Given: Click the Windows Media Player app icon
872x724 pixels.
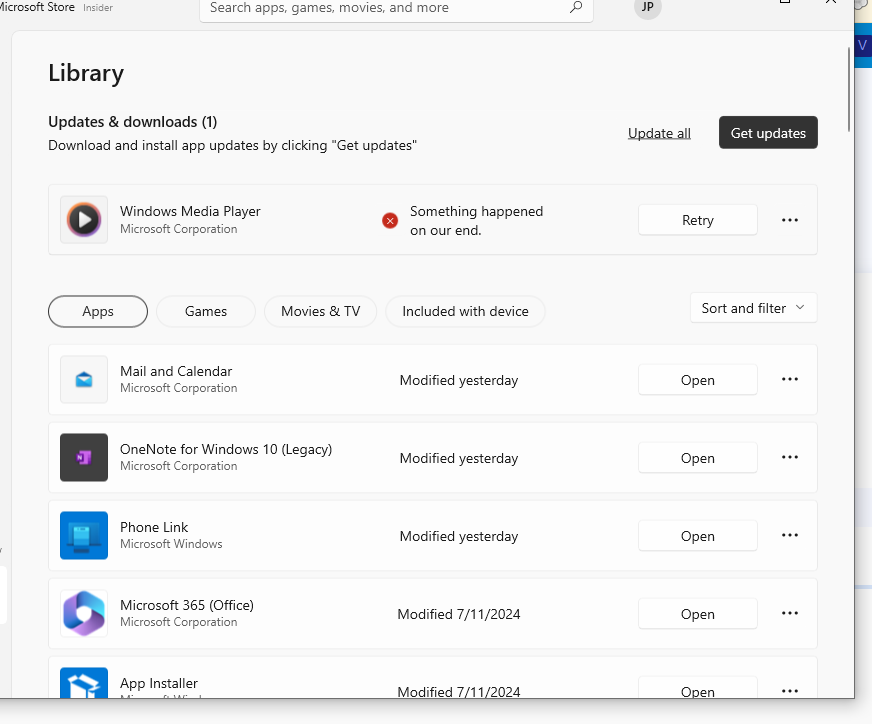Looking at the screenshot, I should tap(84, 220).
